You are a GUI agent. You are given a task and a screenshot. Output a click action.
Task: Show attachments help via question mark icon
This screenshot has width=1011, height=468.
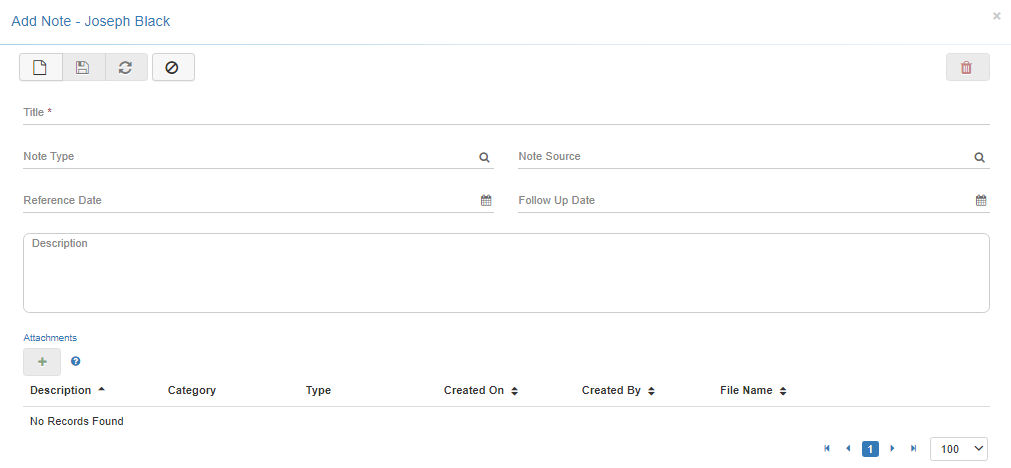click(76, 362)
